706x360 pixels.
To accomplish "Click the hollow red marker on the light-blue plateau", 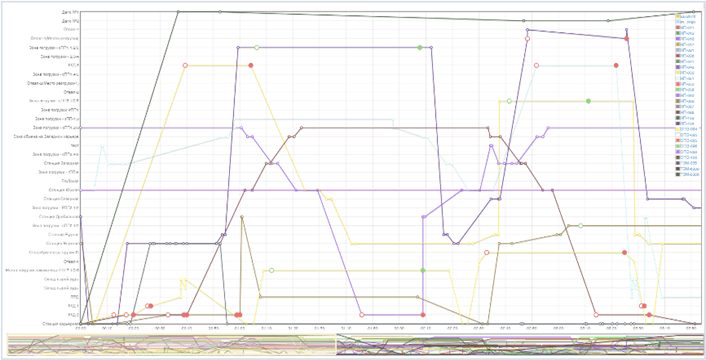I will 536,65.
